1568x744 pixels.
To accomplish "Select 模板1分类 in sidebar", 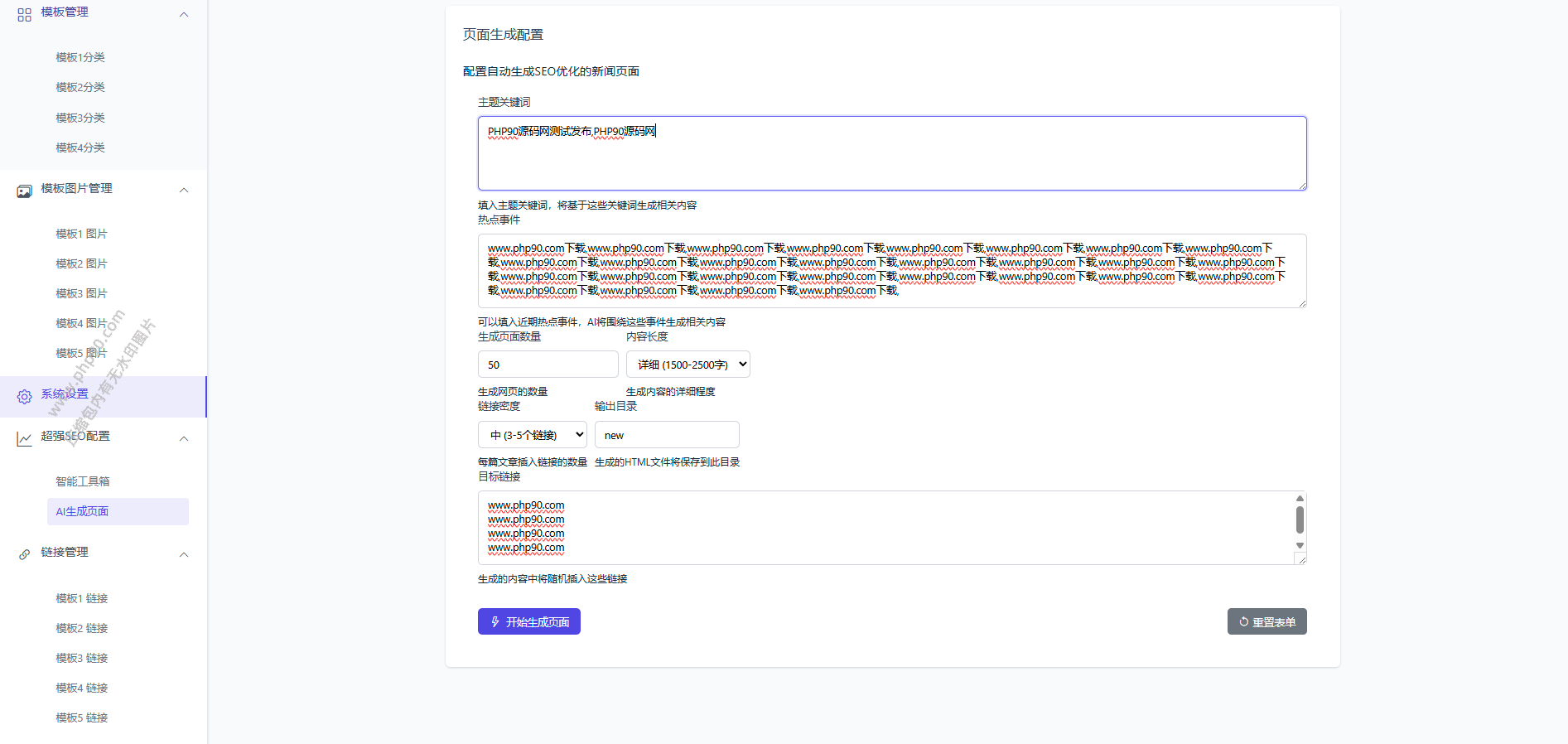I will pos(80,57).
